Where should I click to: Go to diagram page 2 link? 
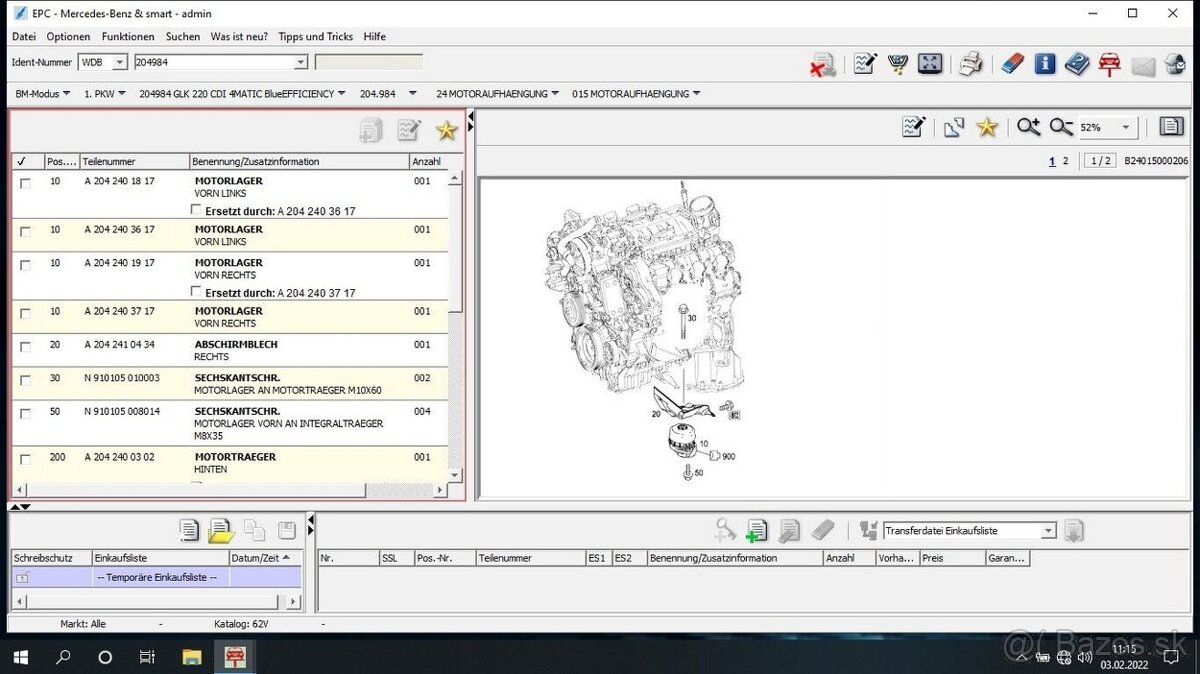click(1065, 161)
